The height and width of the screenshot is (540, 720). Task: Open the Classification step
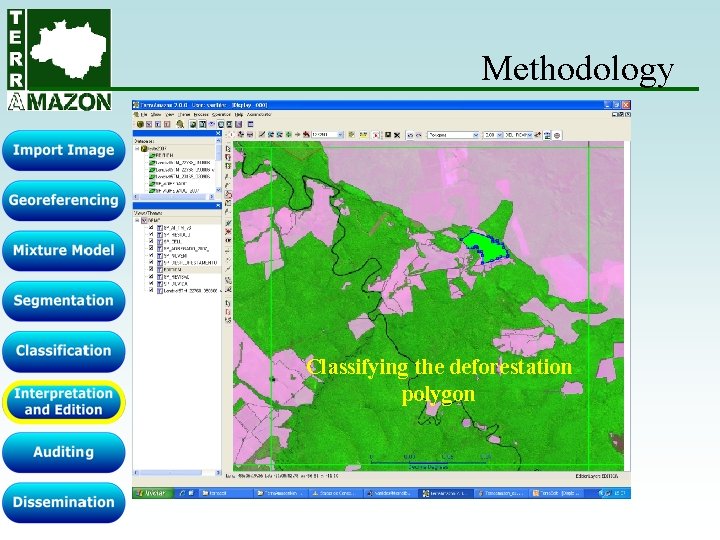[x=63, y=351]
